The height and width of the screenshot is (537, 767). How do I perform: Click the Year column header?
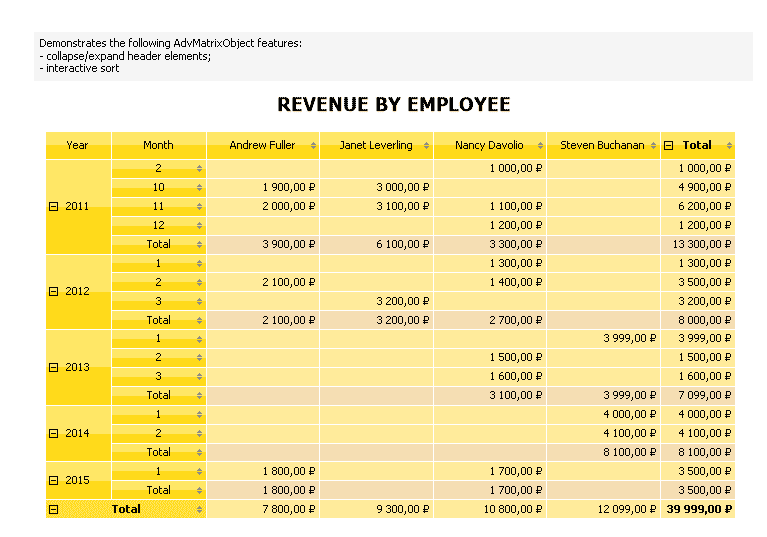coord(78,145)
